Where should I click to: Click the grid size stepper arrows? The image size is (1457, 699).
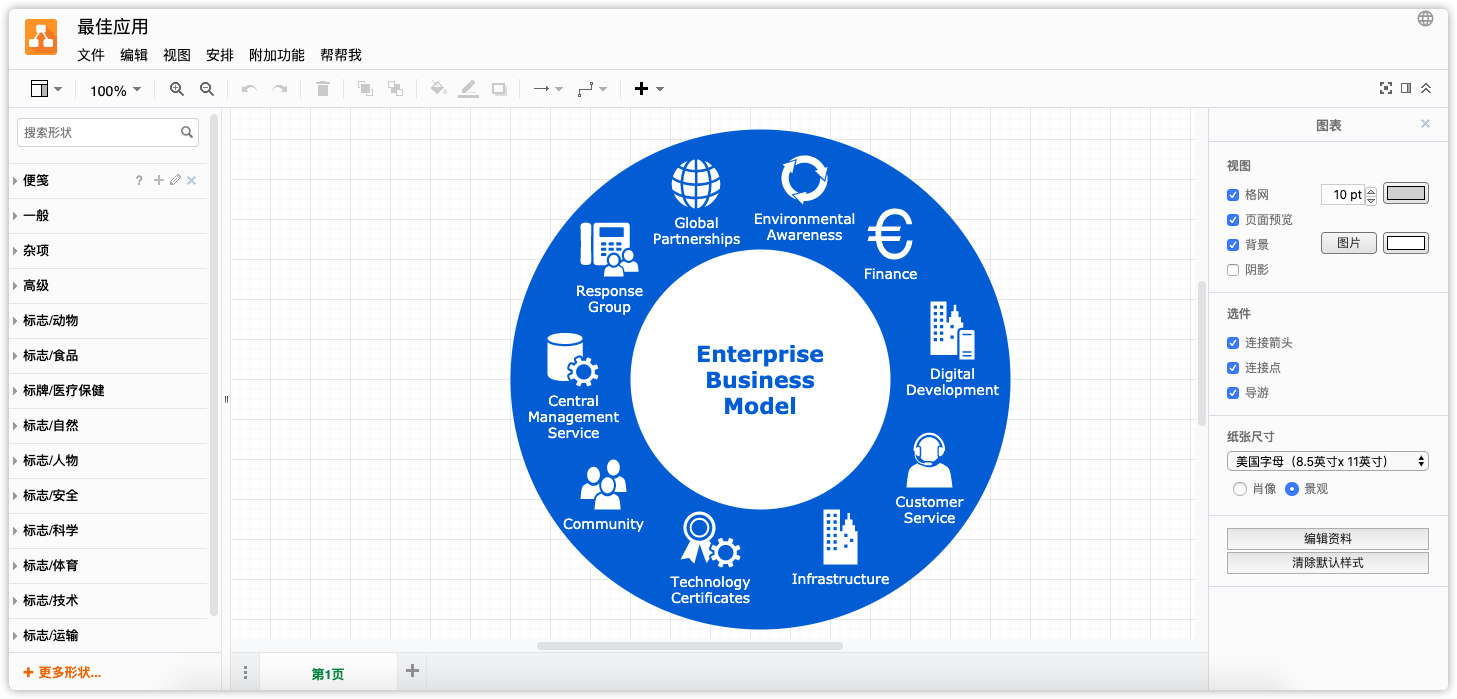1371,195
